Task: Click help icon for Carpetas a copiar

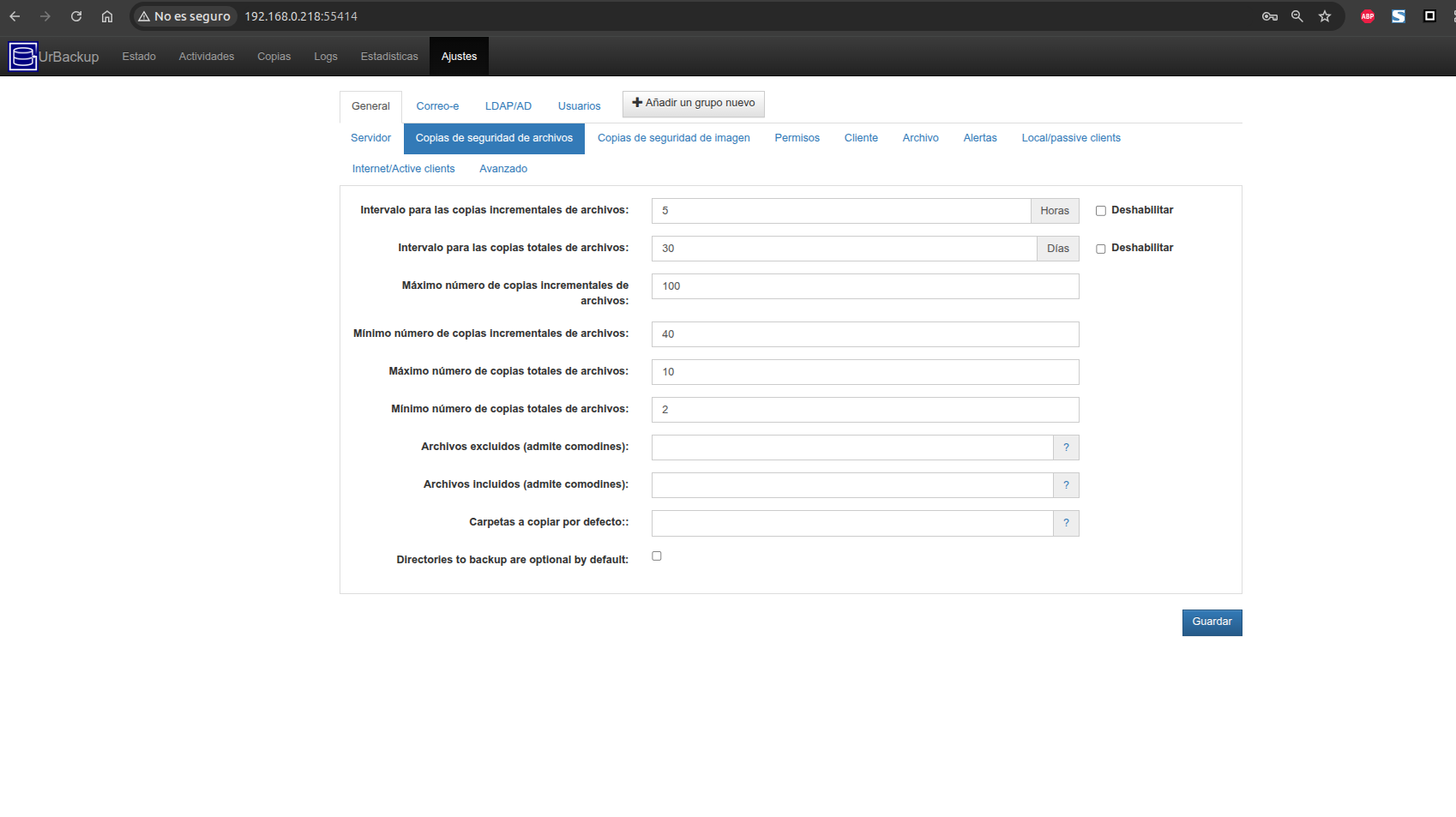Action: coord(1066,523)
